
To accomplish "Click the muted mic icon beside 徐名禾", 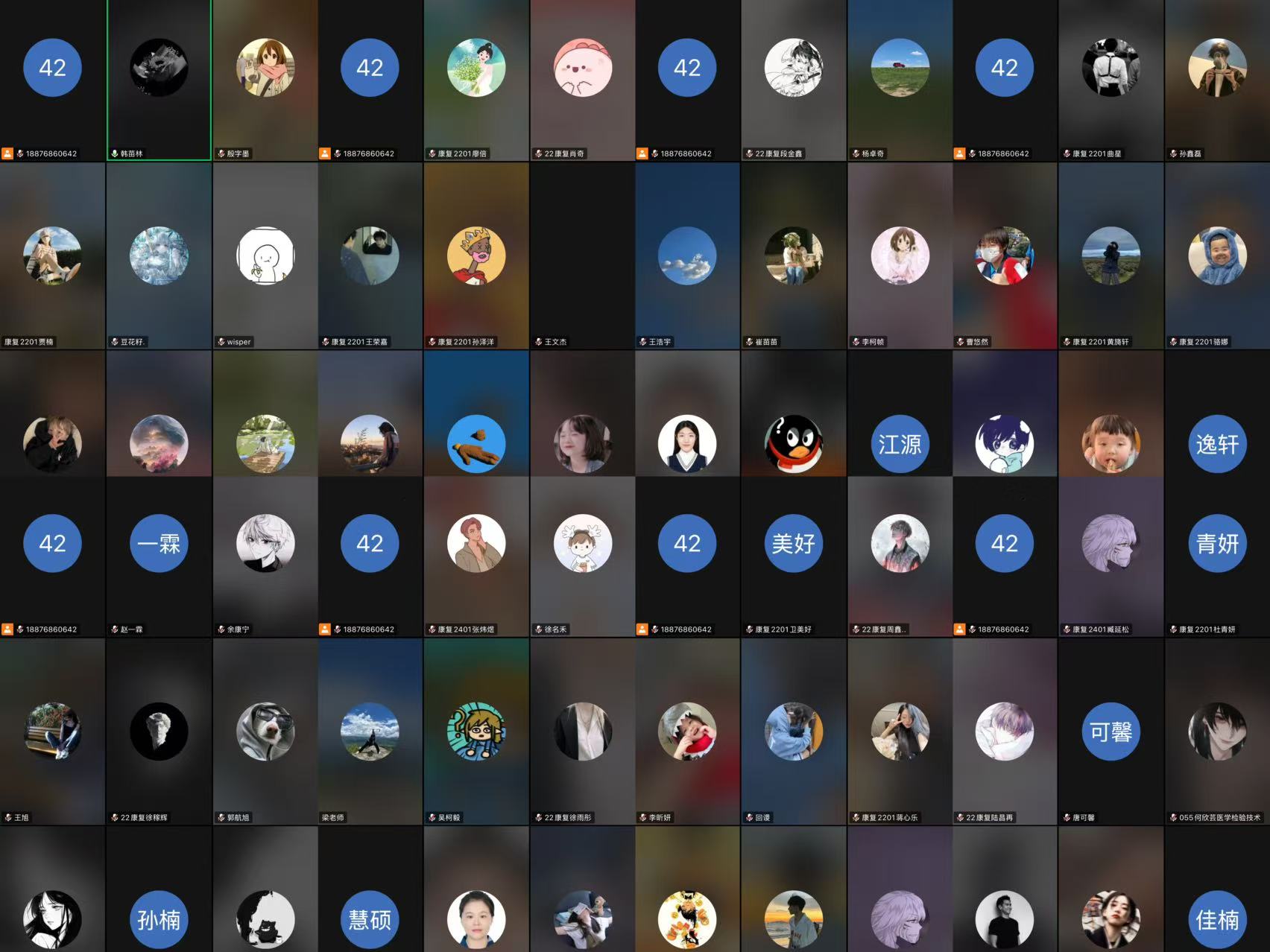I will coord(539,629).
